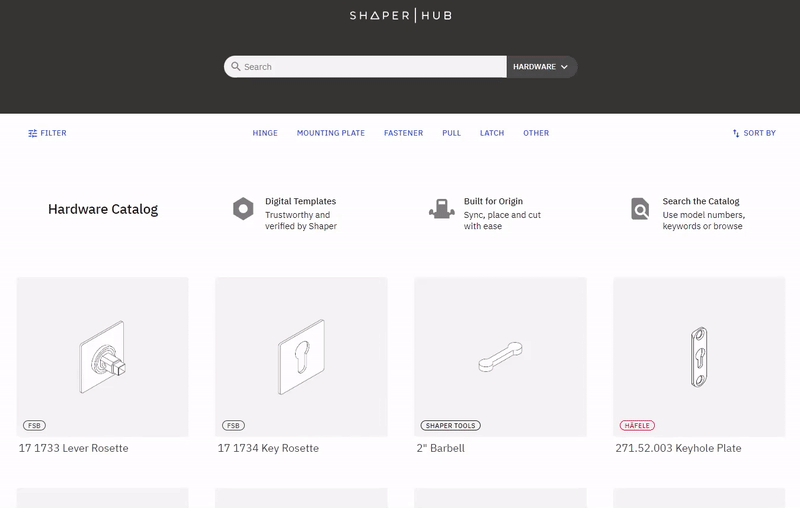Click the Digital Templates heading text
This screenshot has width=800, height=508.
click(301, 201)
